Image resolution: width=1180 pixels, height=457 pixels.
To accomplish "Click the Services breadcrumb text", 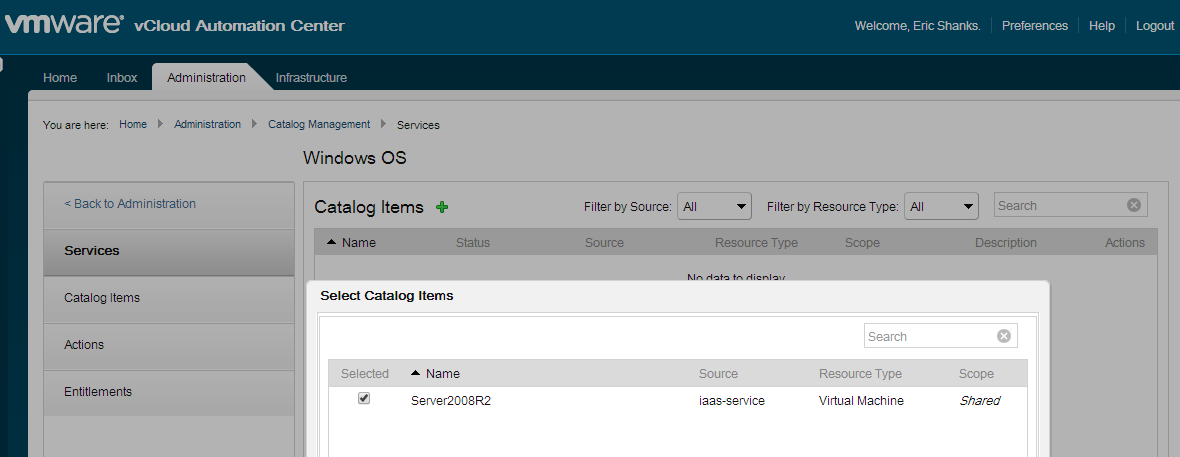I will coord(418,125).
